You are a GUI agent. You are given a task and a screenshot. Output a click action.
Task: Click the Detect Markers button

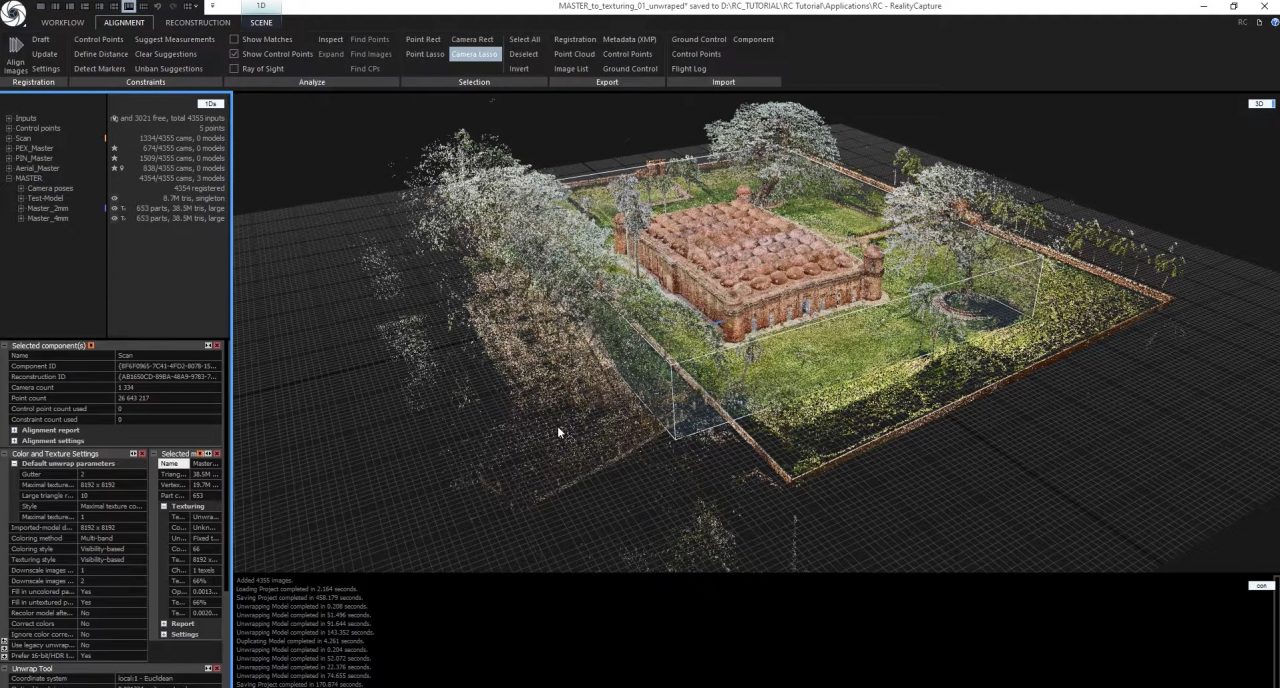[100, 69]
